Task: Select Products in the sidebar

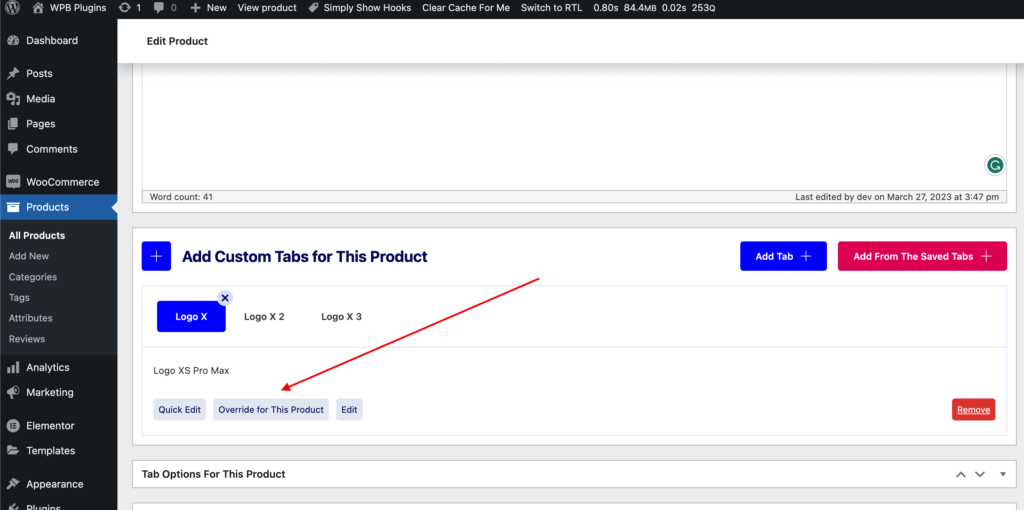Action: pos(59,207)
